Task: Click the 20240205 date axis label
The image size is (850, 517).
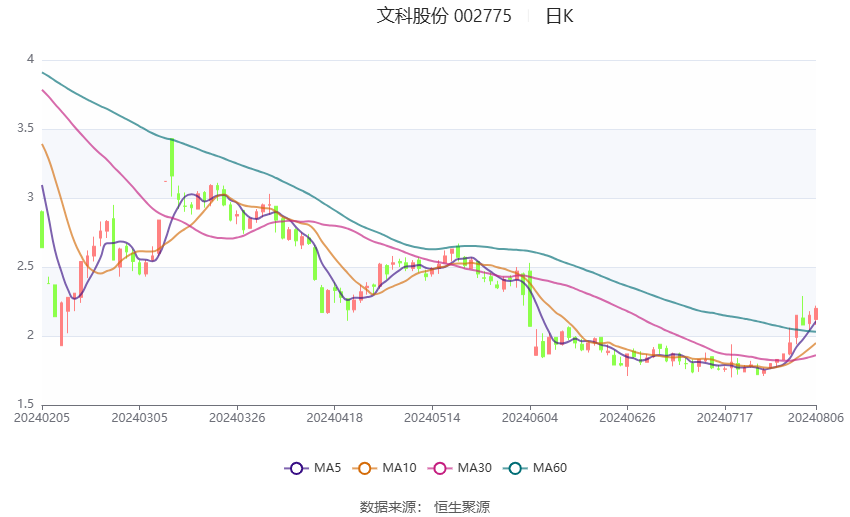Action: tap(42, 418)
